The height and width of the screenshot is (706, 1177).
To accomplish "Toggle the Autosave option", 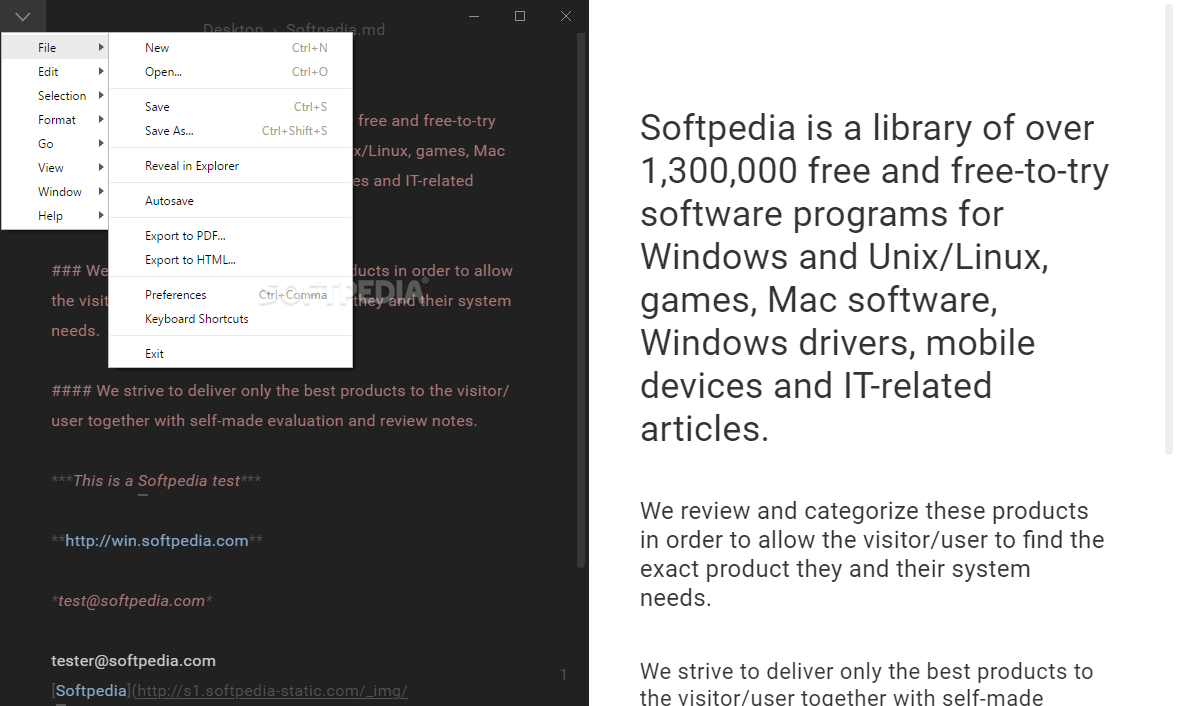I will pyautogui.click(x=230, y=201).
